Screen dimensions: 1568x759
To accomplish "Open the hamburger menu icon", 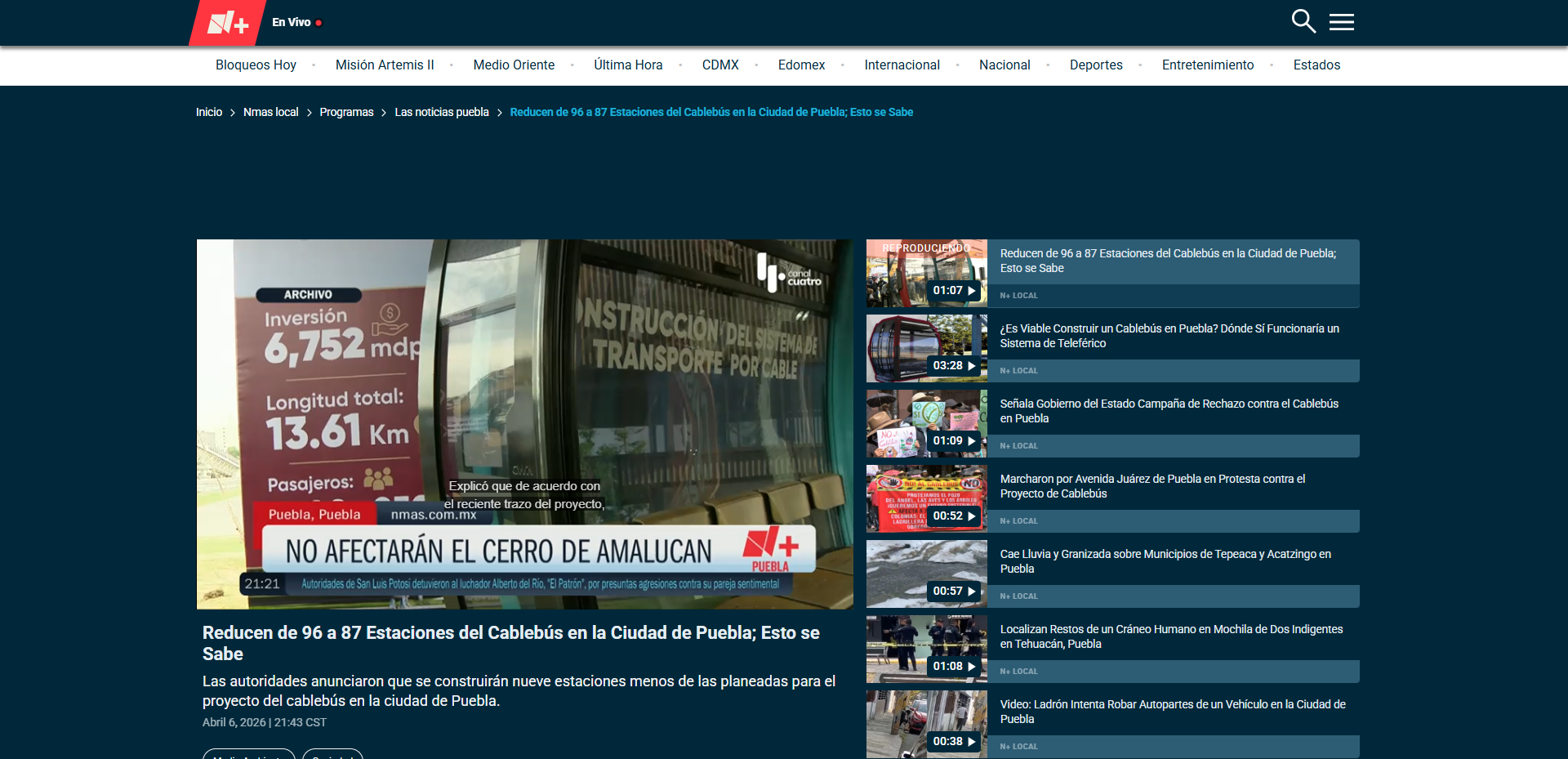I will [1342, 22].
